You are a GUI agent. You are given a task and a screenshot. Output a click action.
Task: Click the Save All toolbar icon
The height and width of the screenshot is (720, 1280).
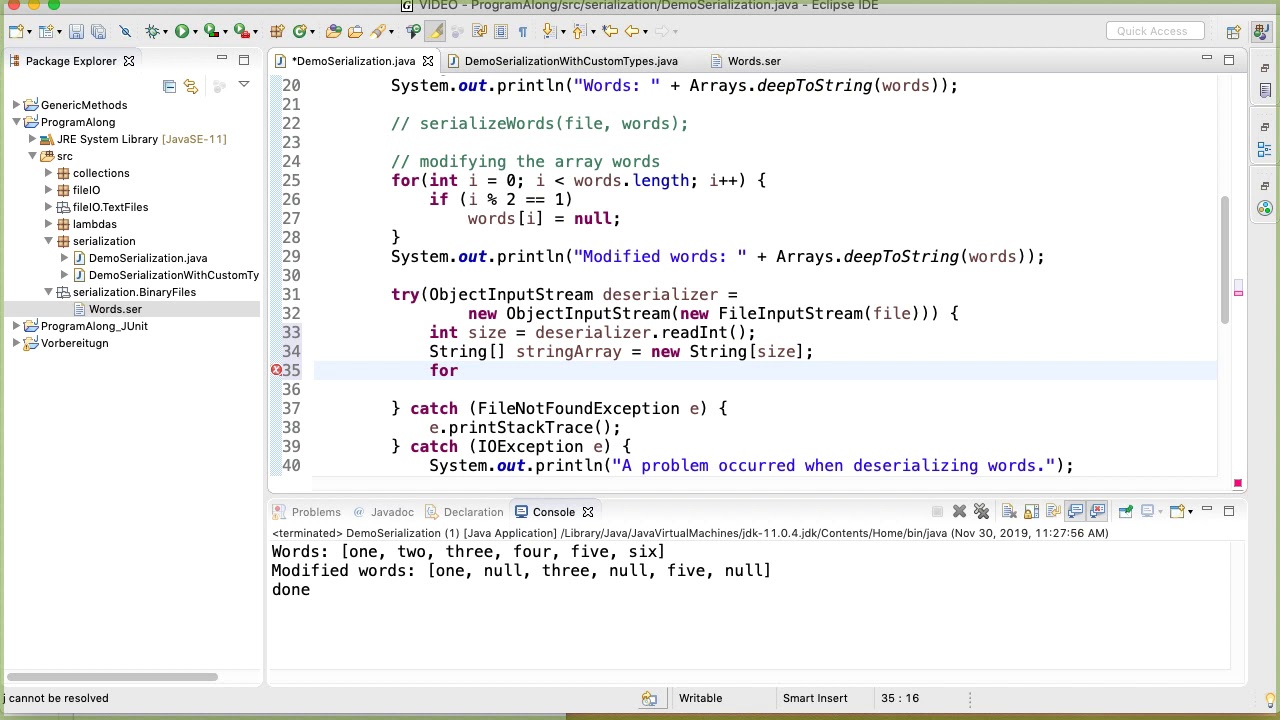98,31
